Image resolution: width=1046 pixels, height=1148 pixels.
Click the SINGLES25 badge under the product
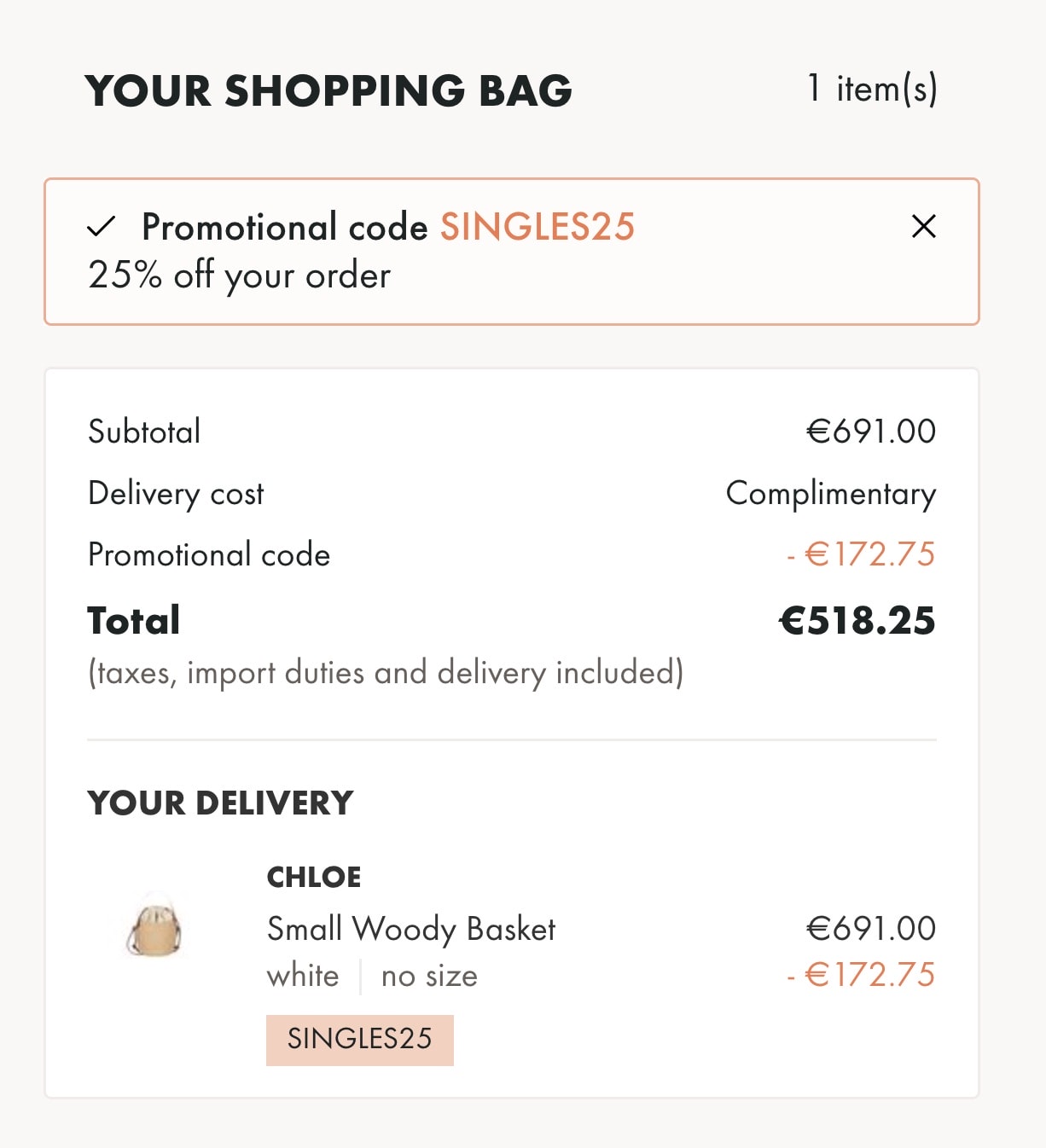tap(359, 1039)
